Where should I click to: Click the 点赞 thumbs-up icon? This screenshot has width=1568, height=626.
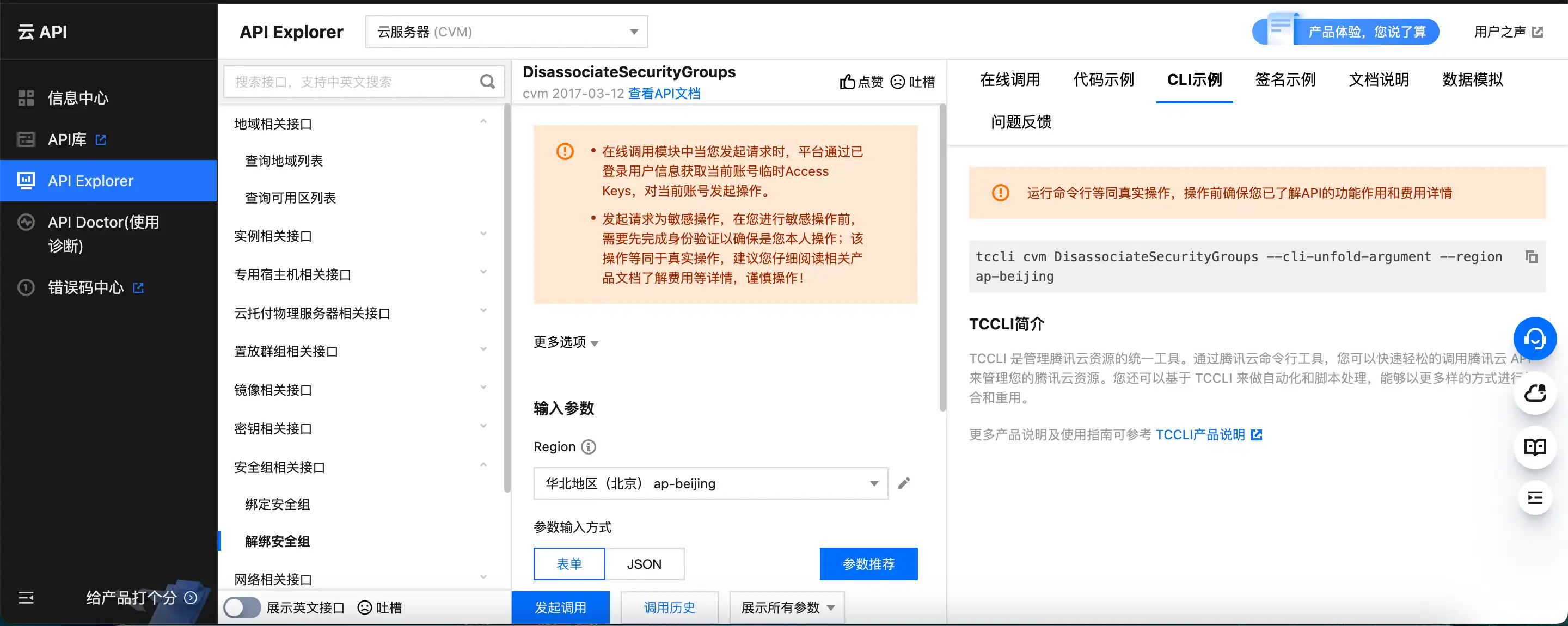[x=847, y=82]
